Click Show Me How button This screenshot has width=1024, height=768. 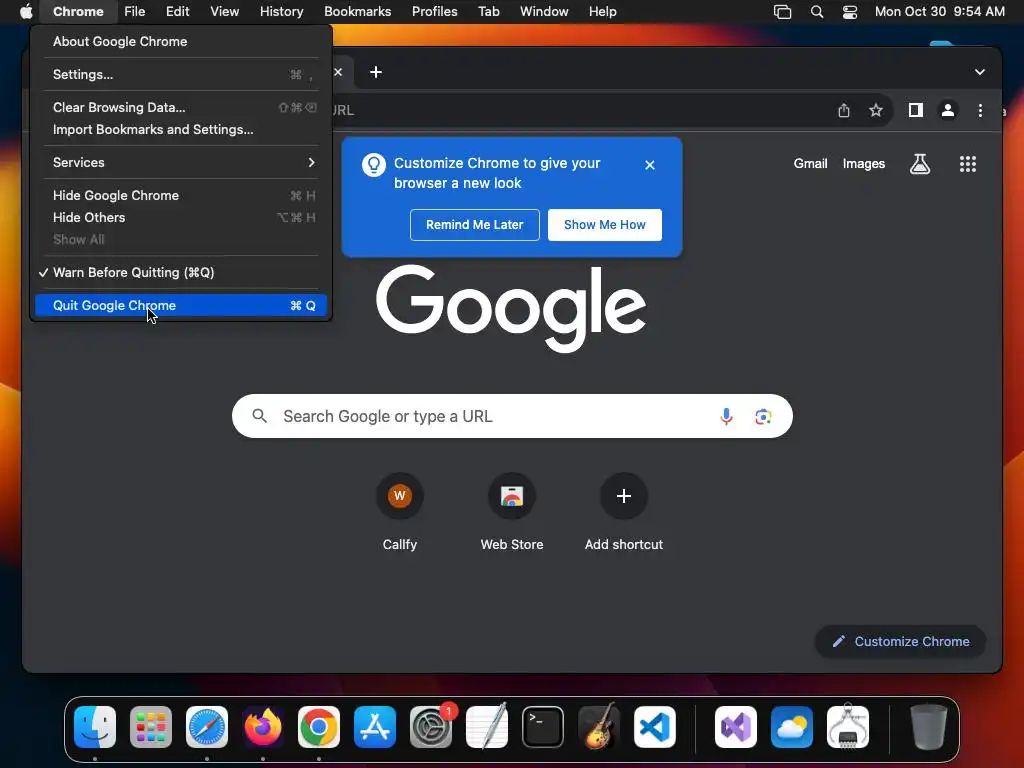pos(605,225)
